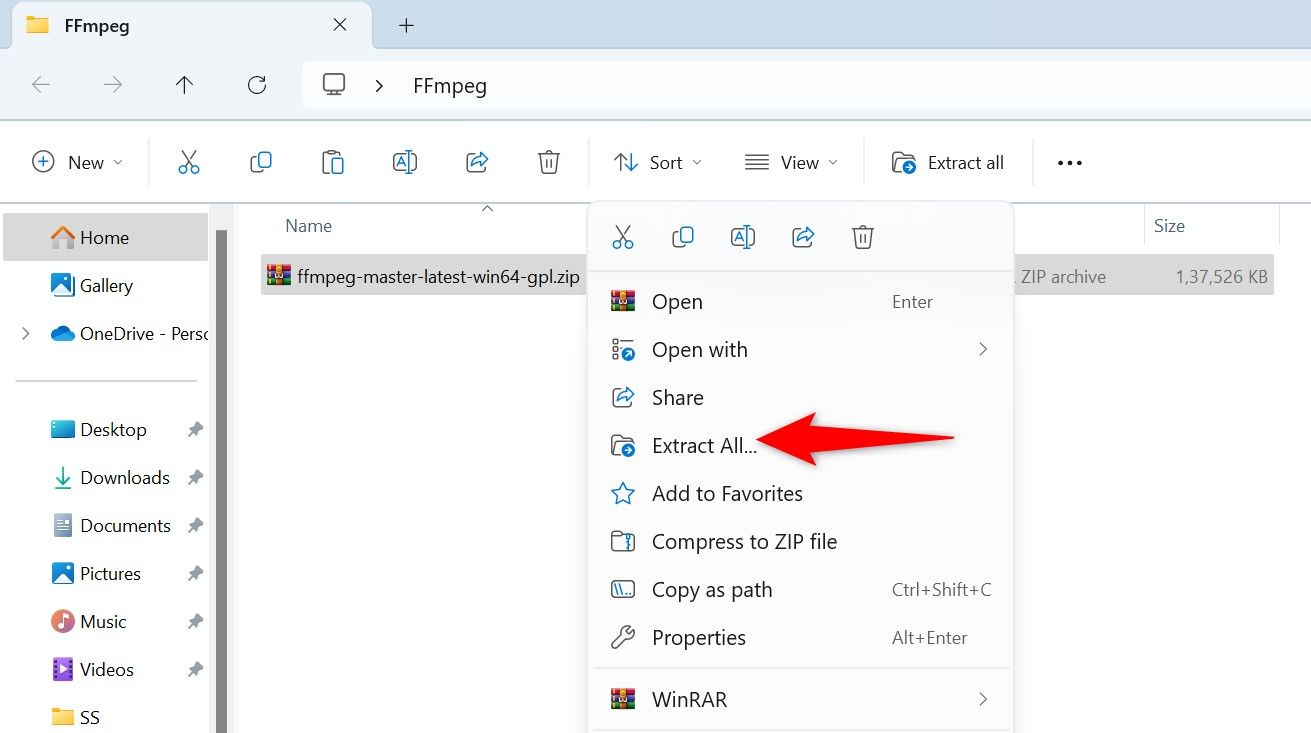Go back with the back arrow

(41, 85)
